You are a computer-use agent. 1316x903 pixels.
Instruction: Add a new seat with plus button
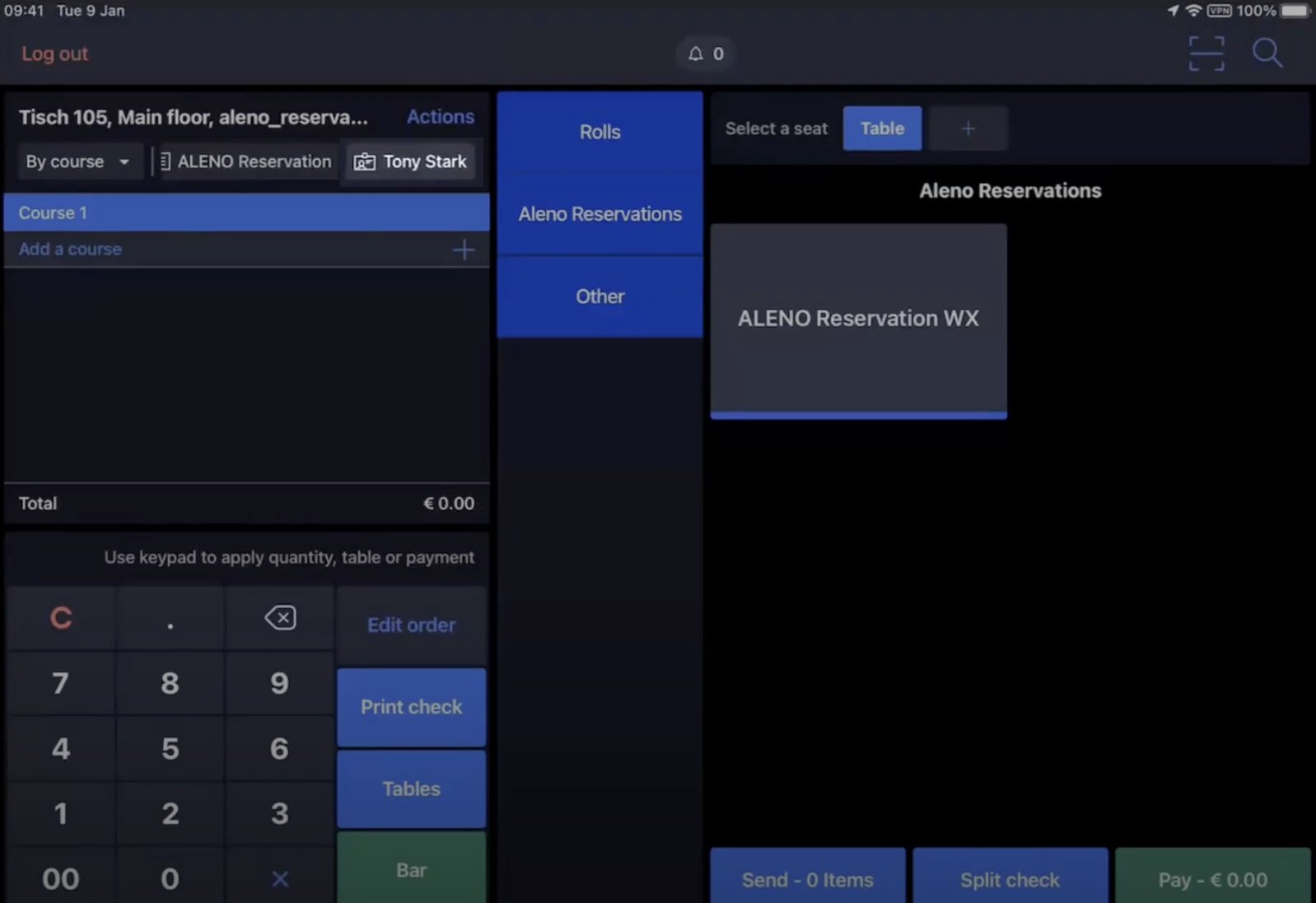coord(968,129)
